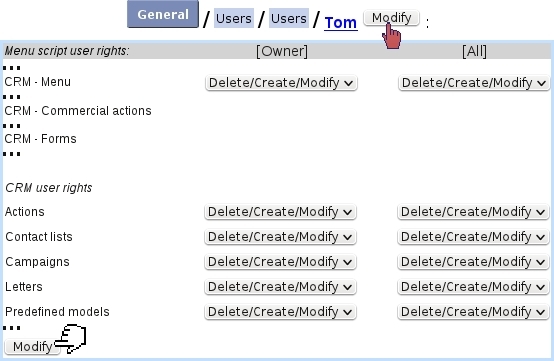Open the All rights dropdown for Letters
554x361 pixels.
click(473, 287)
